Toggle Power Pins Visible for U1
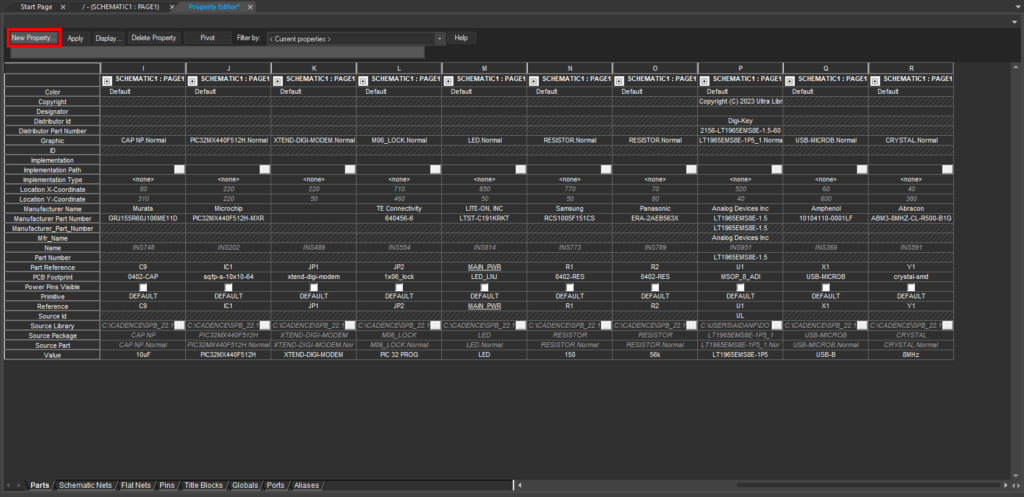The height and width of the screenshot is (497, 1024). (740, 287)
